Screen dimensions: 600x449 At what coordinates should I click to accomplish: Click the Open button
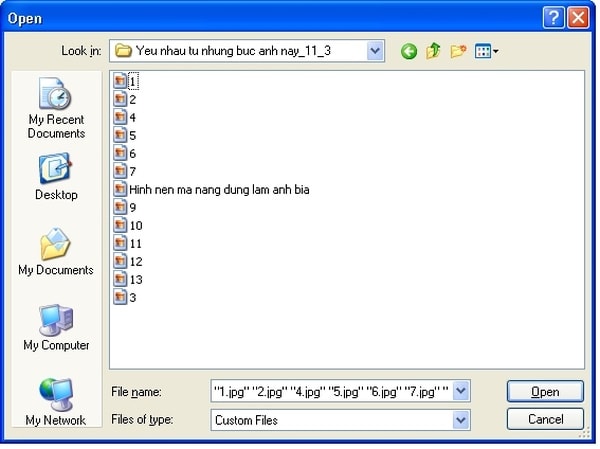coord(545,391)
